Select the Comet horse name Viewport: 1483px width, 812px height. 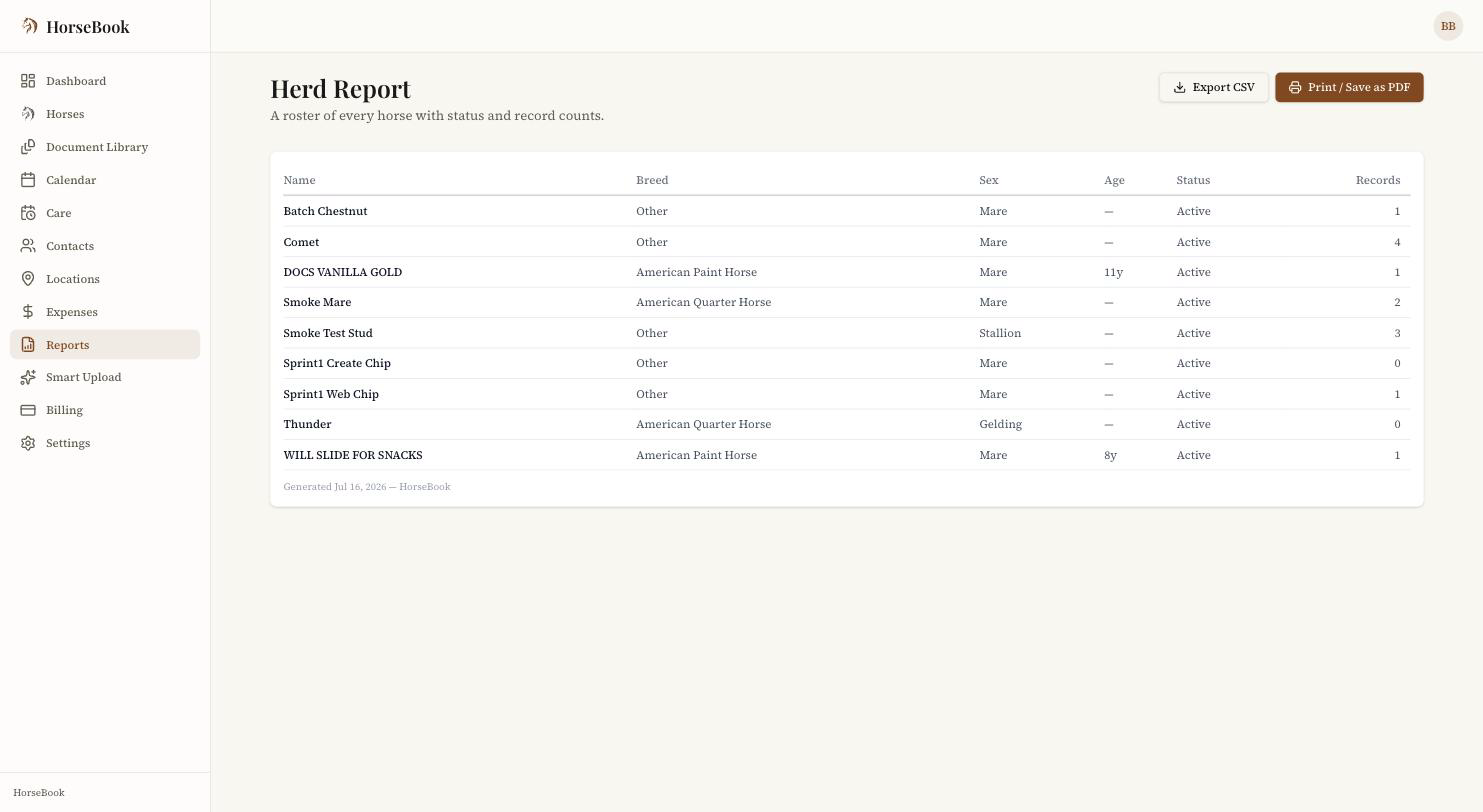[301, 242]
